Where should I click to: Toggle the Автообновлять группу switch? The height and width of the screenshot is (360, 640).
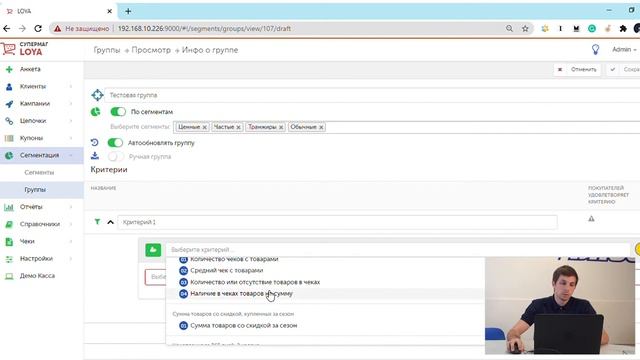pyautogui.click(x=115, y=142)
